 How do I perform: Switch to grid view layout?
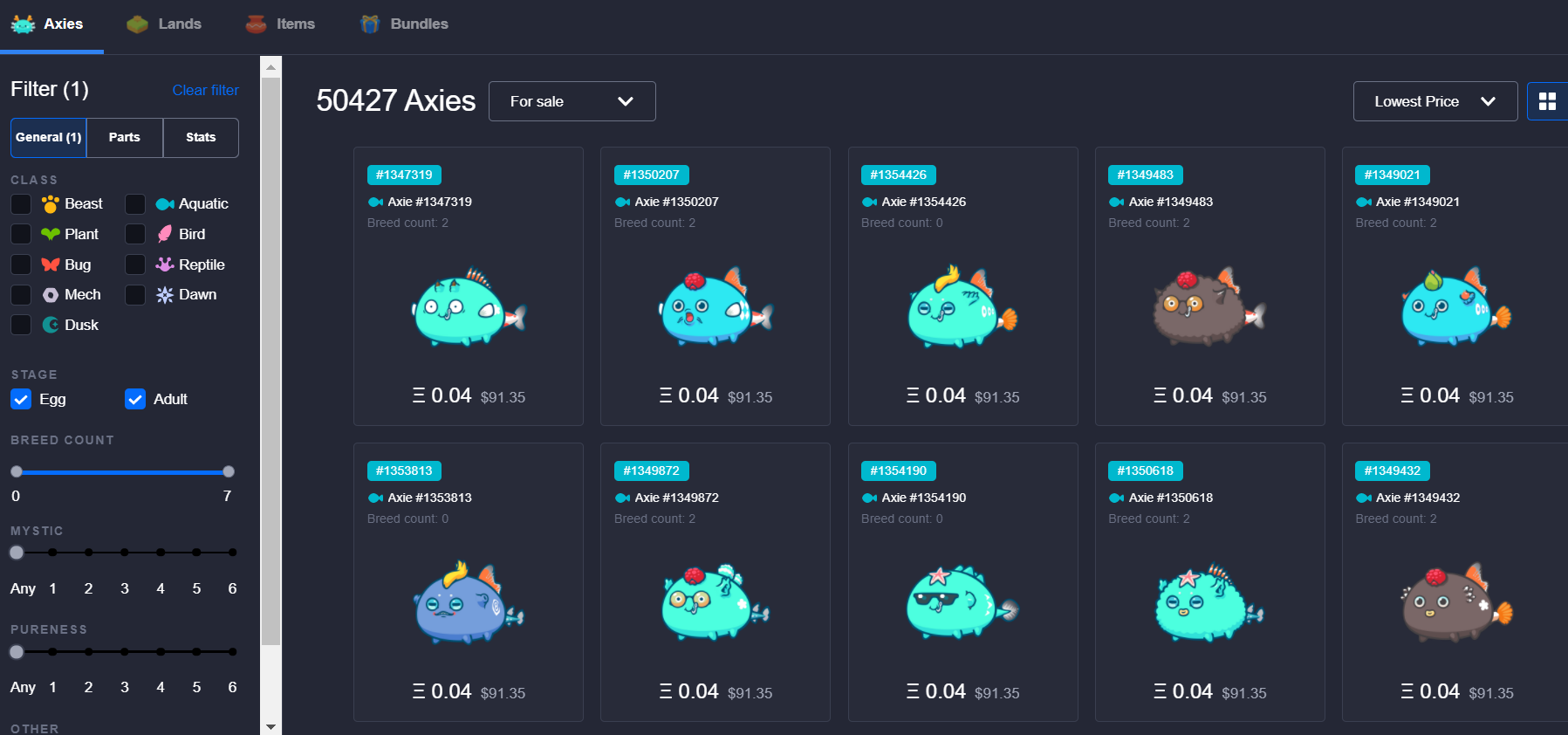pyautogui.click(x=1547, y=101)
